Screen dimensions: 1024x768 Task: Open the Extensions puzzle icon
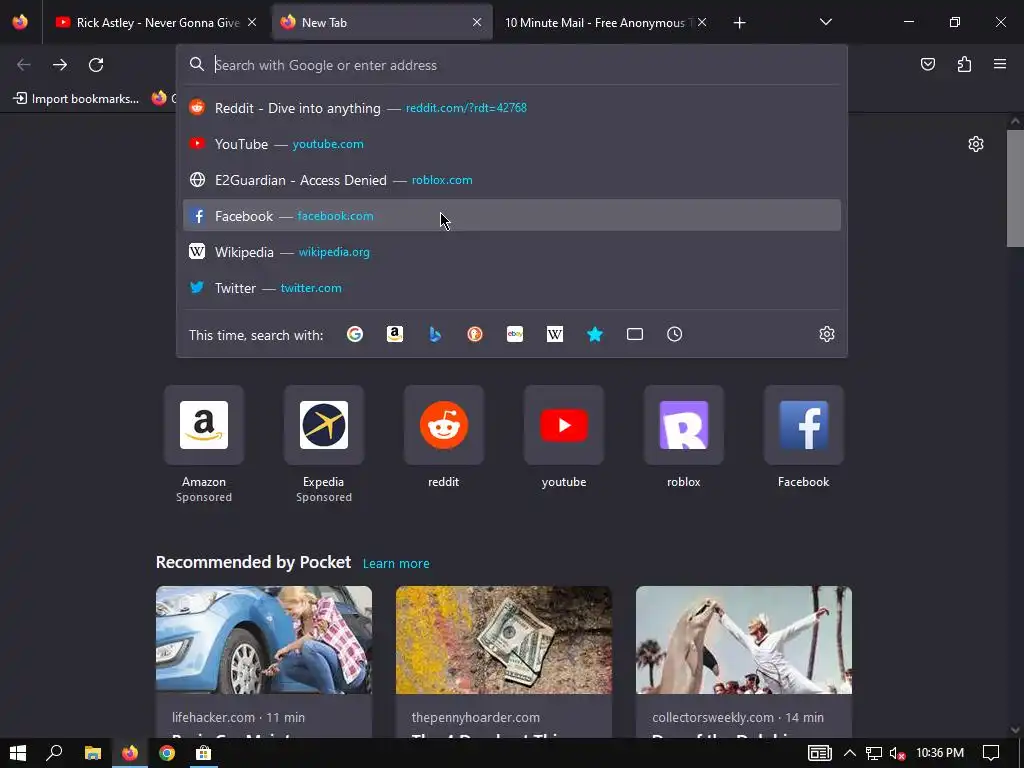pos(964,64)
